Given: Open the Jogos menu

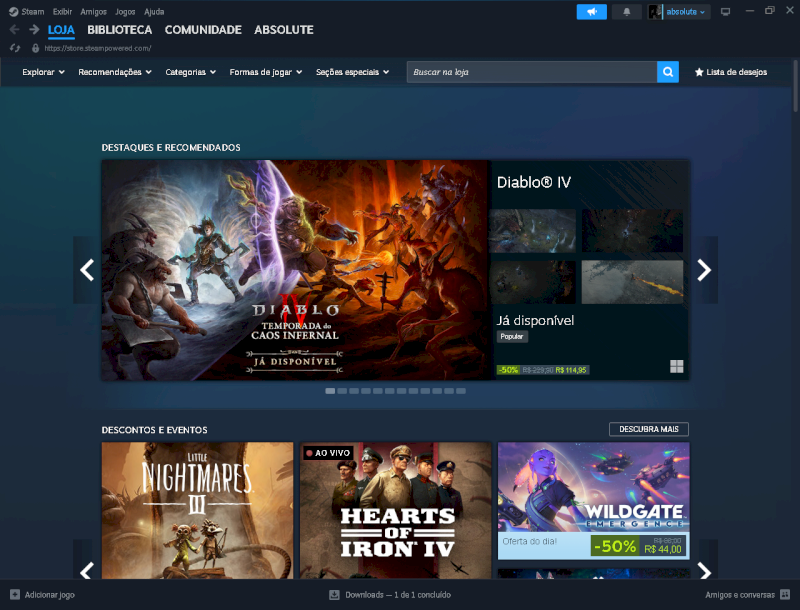Looking at the screenshot, I should pos(125,12).
